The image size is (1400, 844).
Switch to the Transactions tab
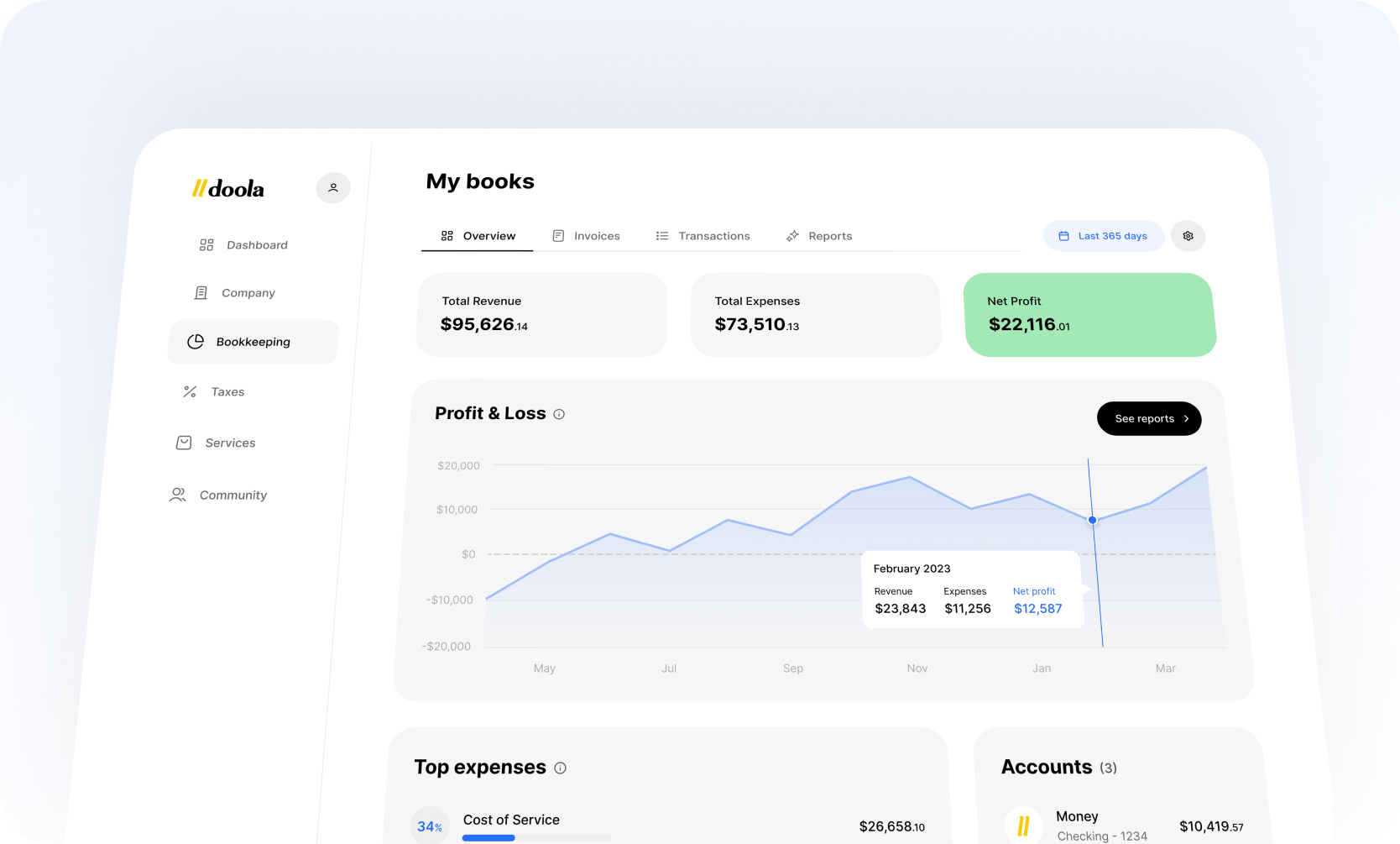click(703, 236)
